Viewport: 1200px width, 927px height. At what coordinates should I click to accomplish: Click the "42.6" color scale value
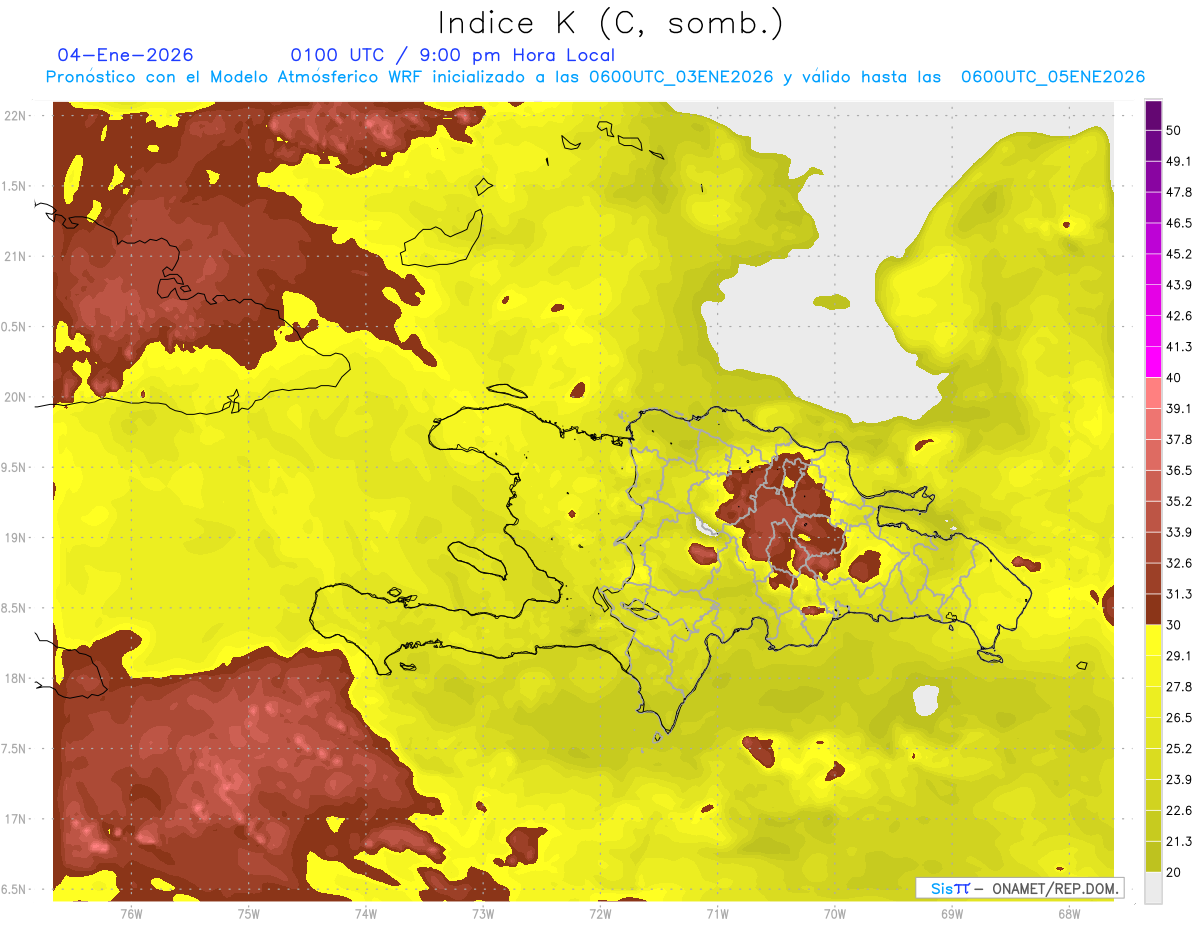1179,316
